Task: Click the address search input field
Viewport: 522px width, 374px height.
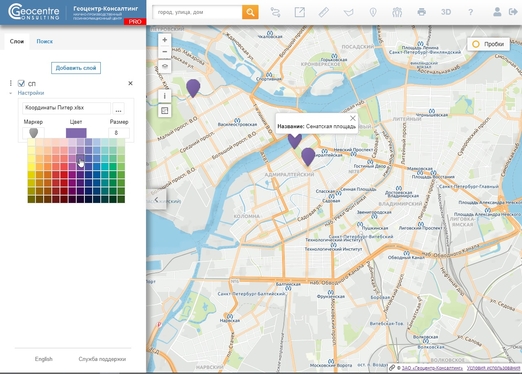Action: pos(197,12)
